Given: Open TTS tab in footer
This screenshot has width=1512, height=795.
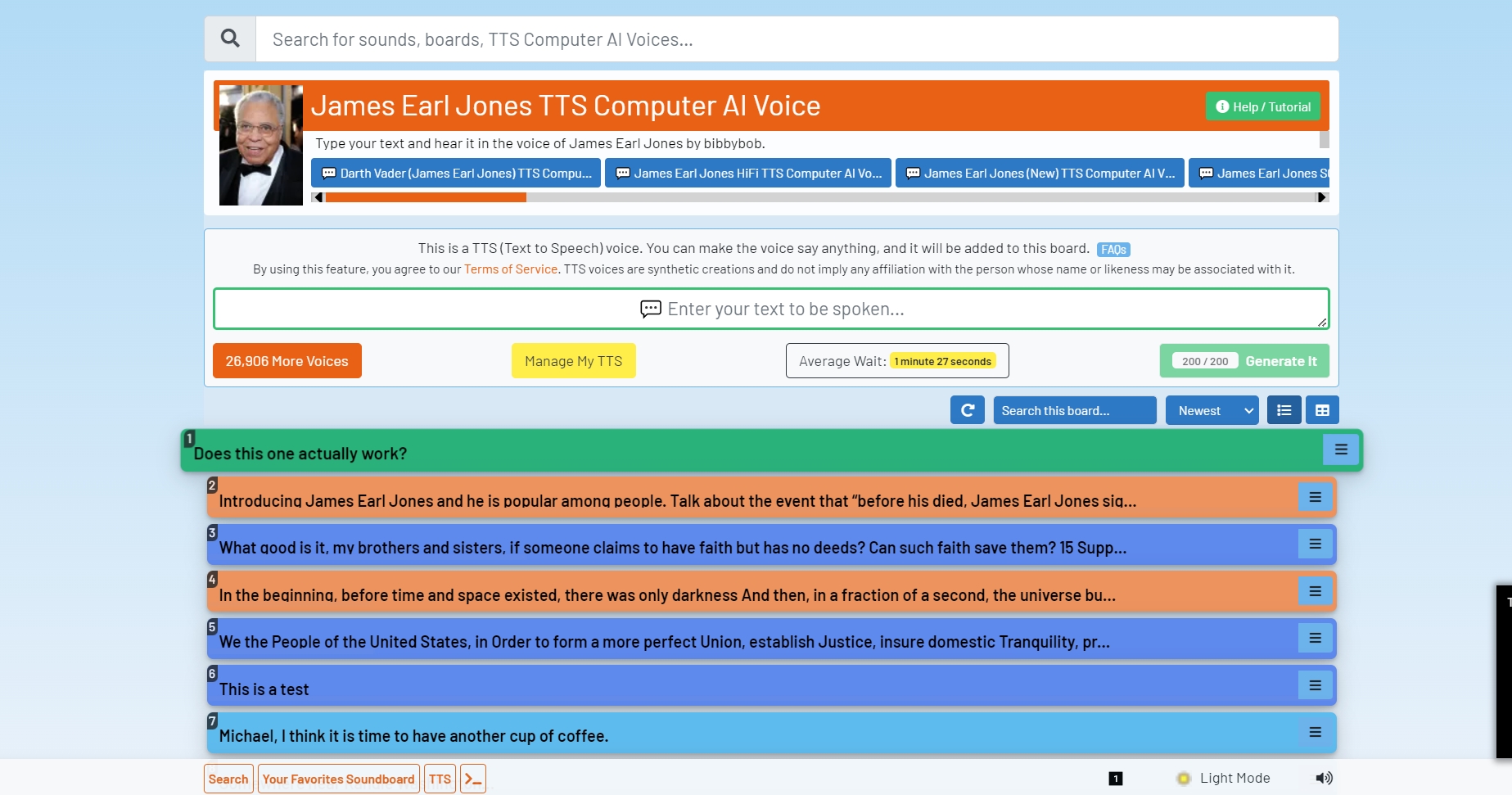Looking at the screenshot, I should click(440, 779).
